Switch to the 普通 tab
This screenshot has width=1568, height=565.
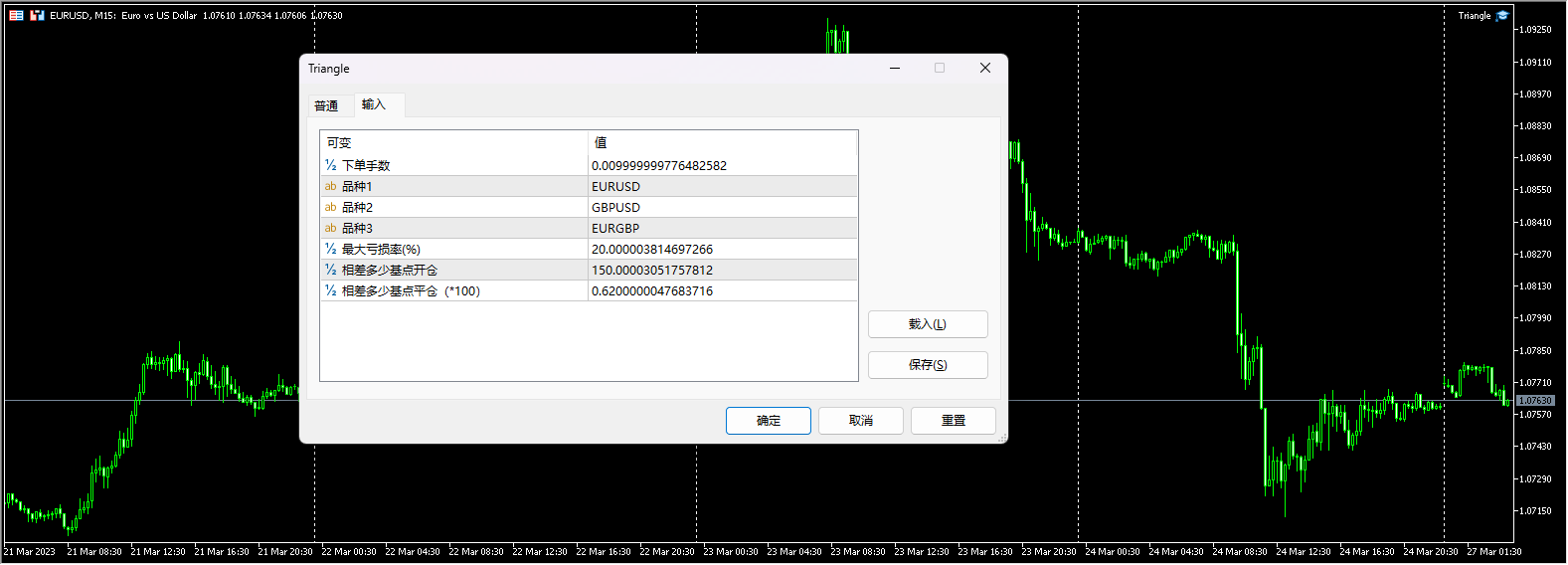[x=326, y=105]
